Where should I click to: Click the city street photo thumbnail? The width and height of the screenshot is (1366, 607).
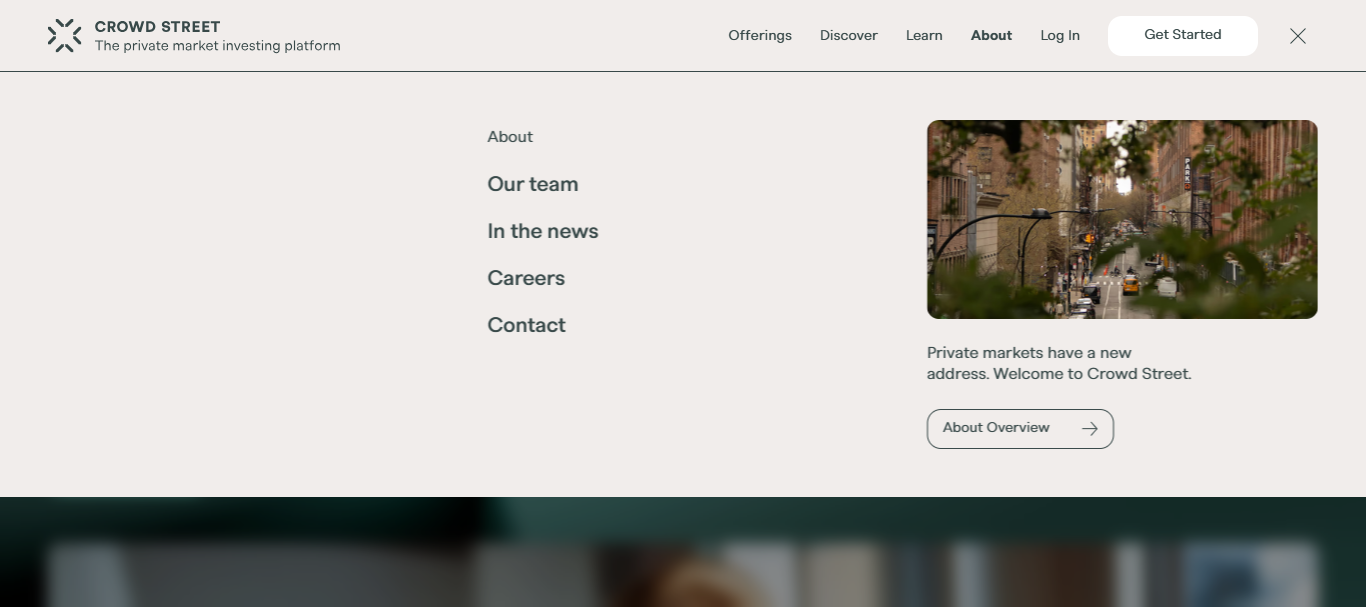(1122, 220)
